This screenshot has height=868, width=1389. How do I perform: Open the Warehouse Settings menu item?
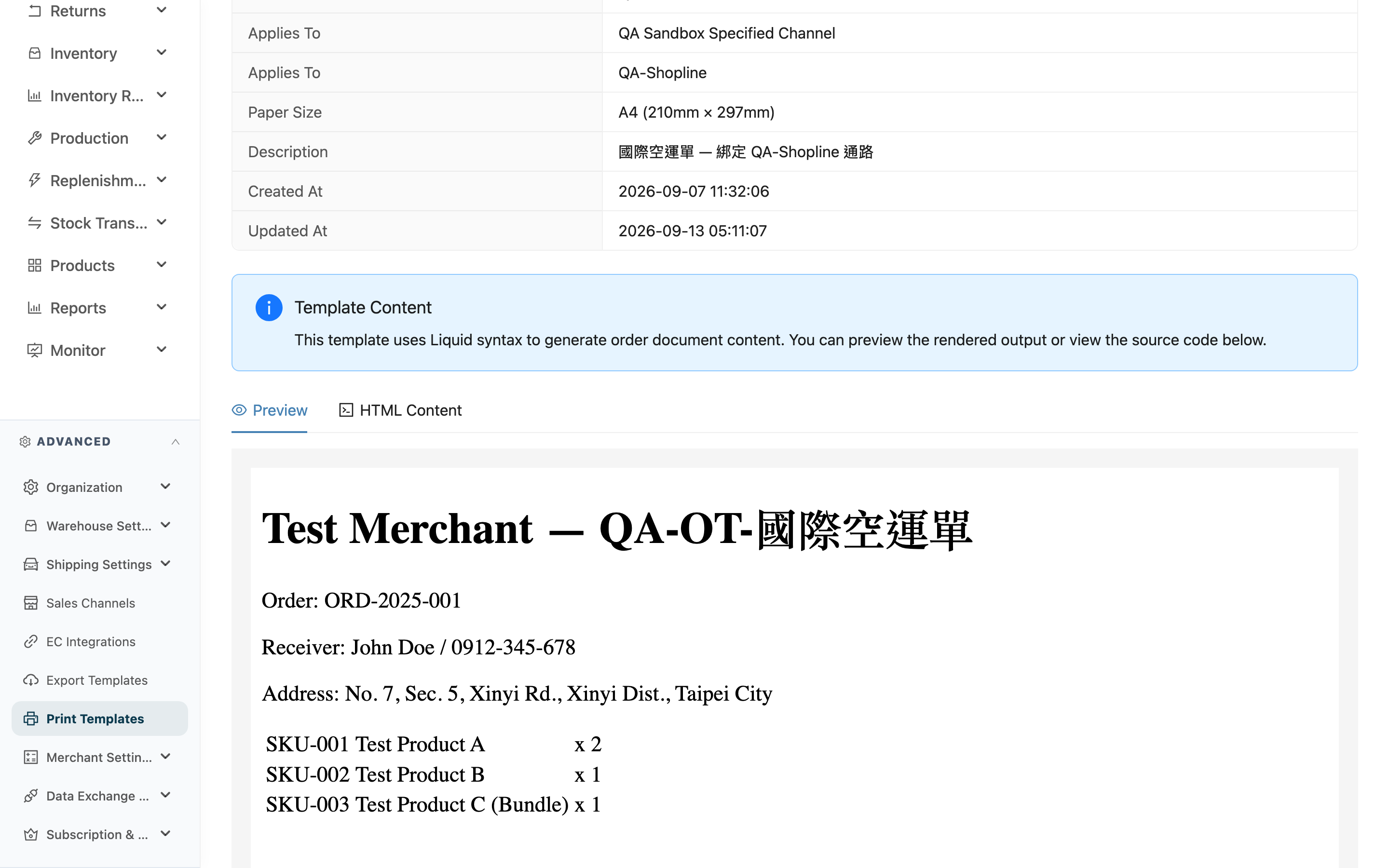point(99,525)
